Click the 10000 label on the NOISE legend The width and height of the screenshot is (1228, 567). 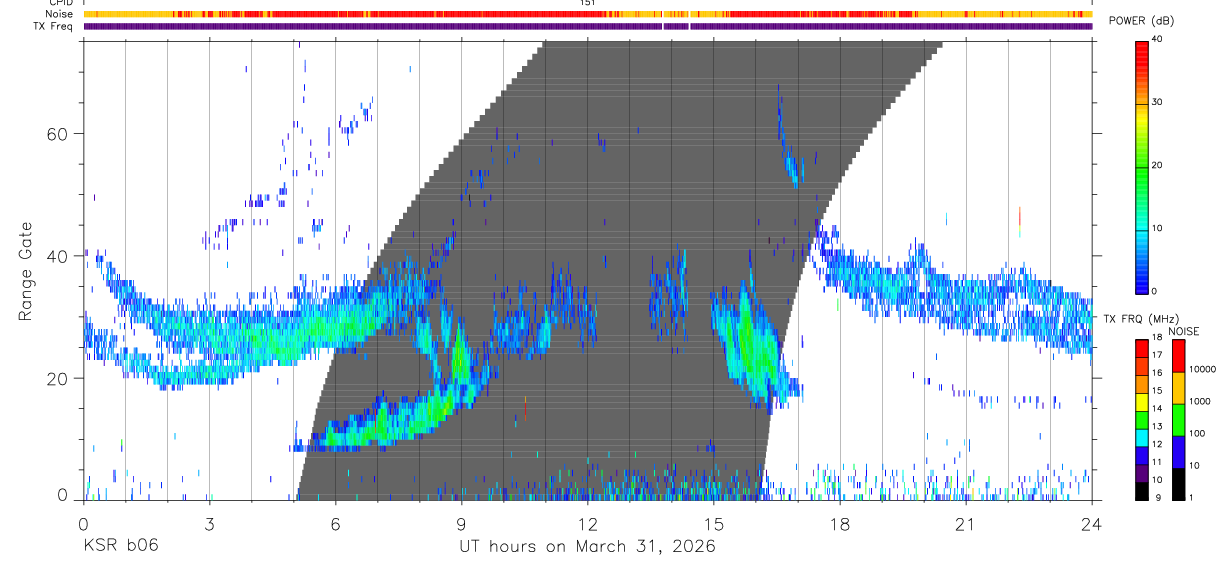point(1202,369)
